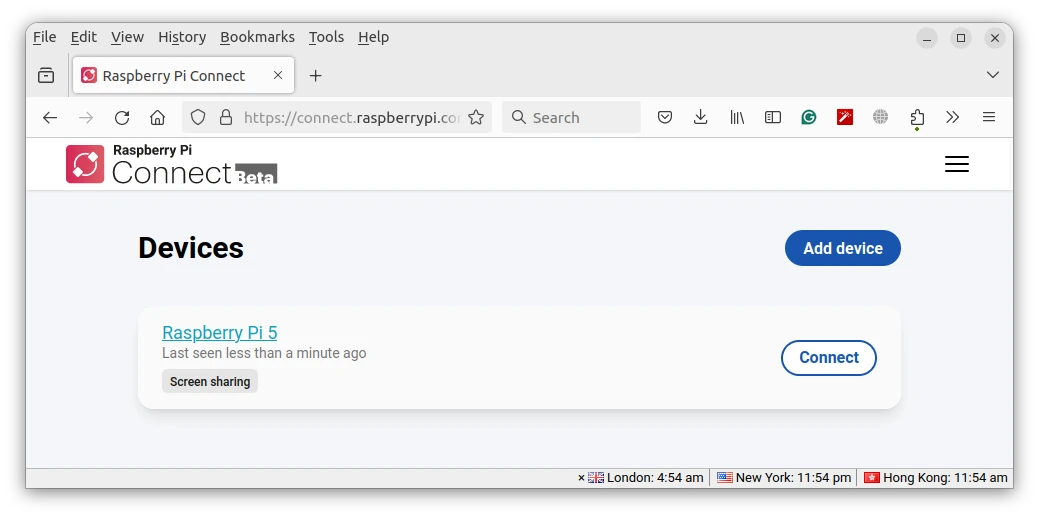Screen dimensions: 1039x517
Task: Open the Bookmarks menu
Action: [x=257, y=37]
